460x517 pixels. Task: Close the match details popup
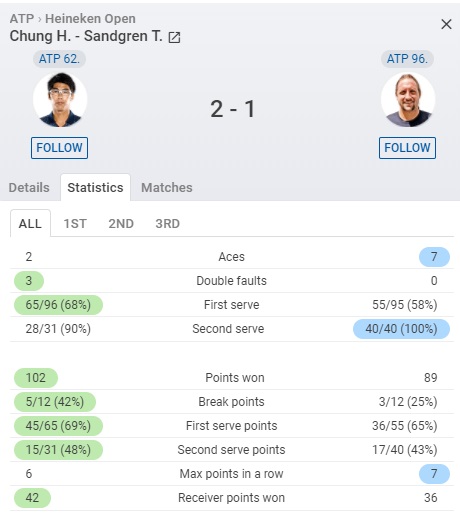446,24
